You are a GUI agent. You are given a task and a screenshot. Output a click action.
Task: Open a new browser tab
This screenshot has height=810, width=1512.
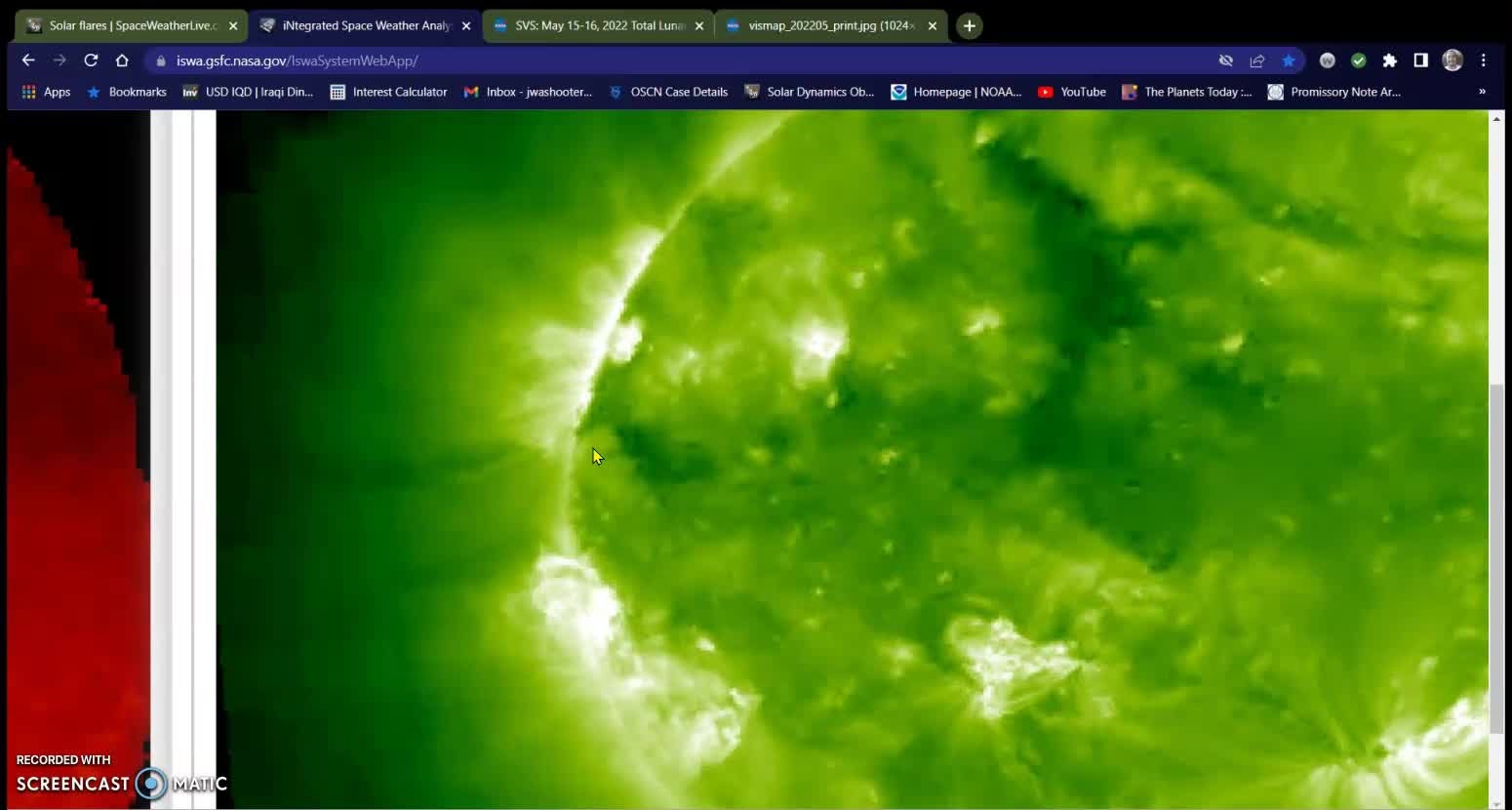(969, 26)
